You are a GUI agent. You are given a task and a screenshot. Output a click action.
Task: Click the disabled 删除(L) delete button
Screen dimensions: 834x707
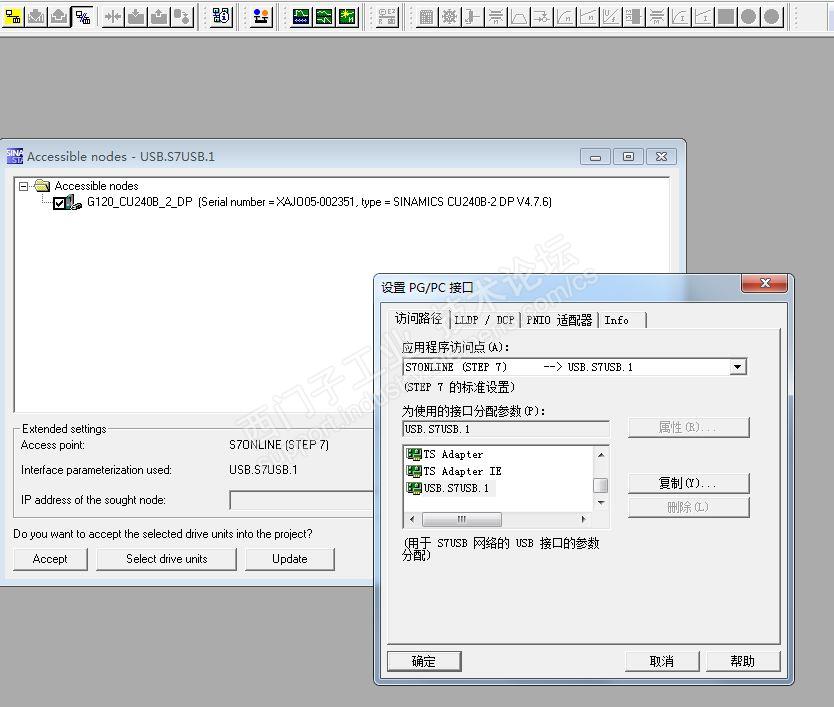688,508
